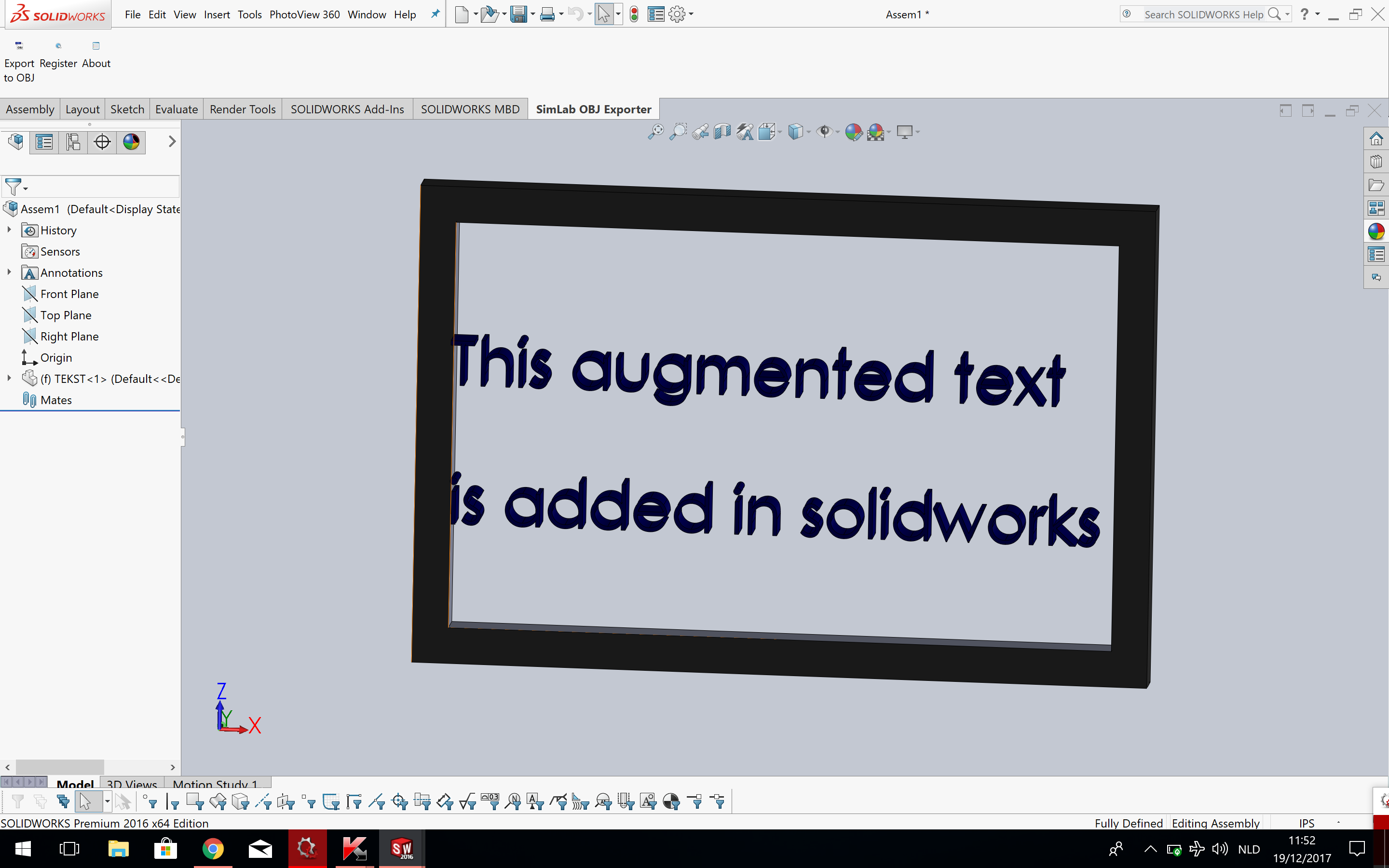Open the Edit Appearance tool

(x=854, y=132)
